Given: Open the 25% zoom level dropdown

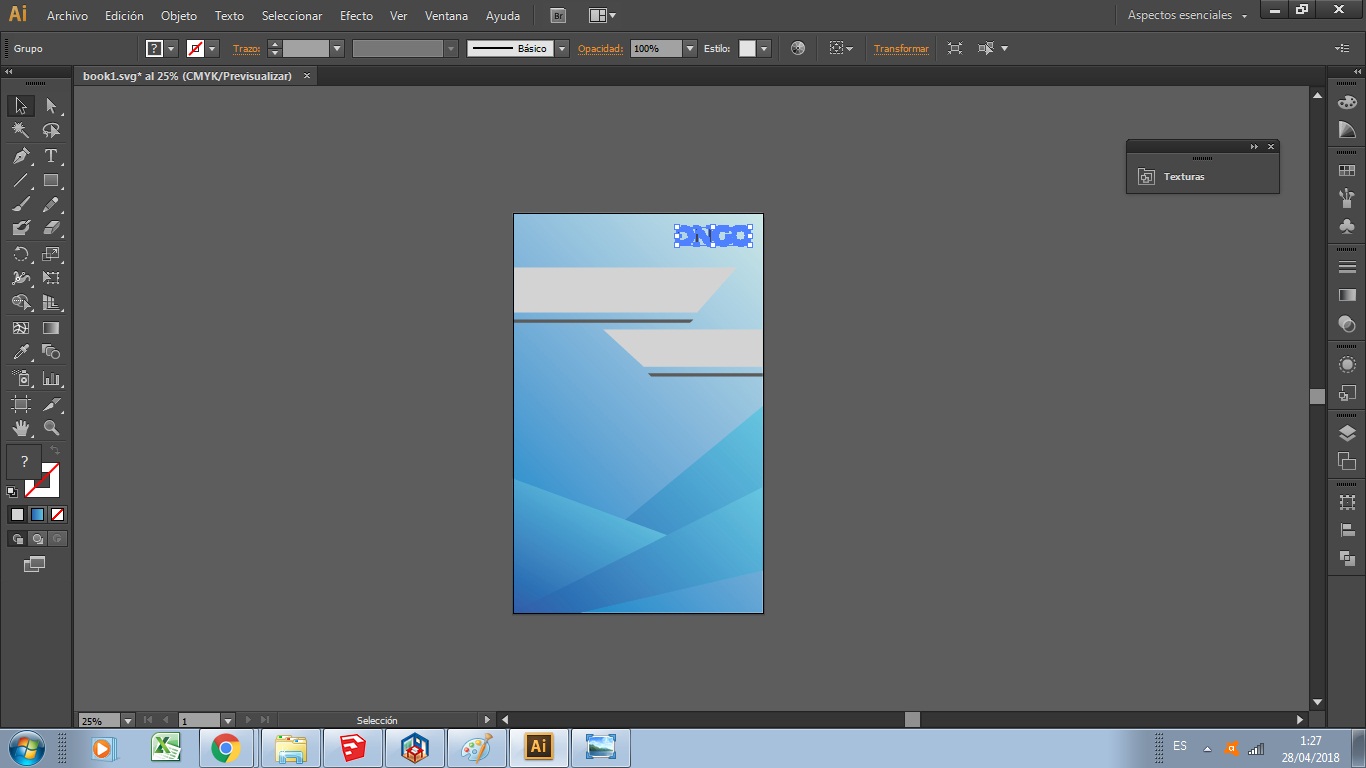Looking at the screenshot, I should pos(128,720).
